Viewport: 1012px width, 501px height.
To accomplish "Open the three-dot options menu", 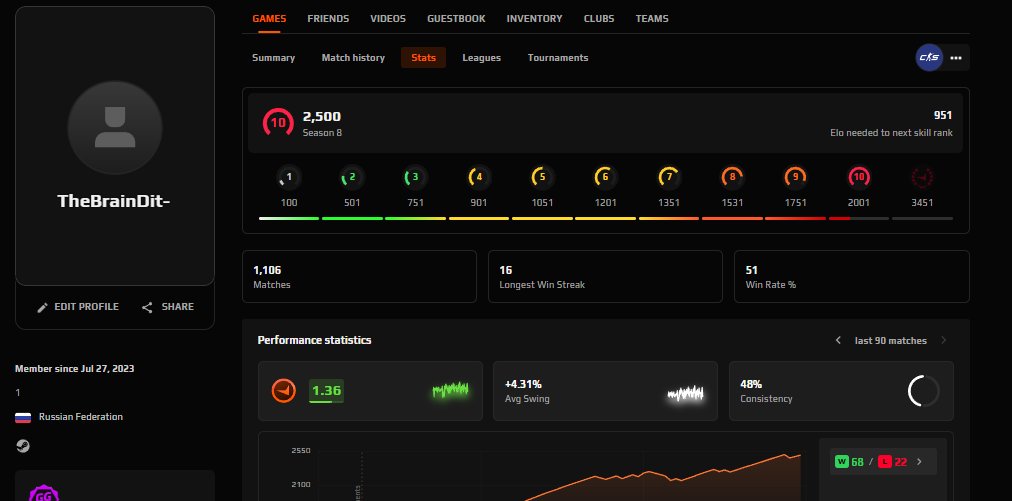I will pos(956,57).
